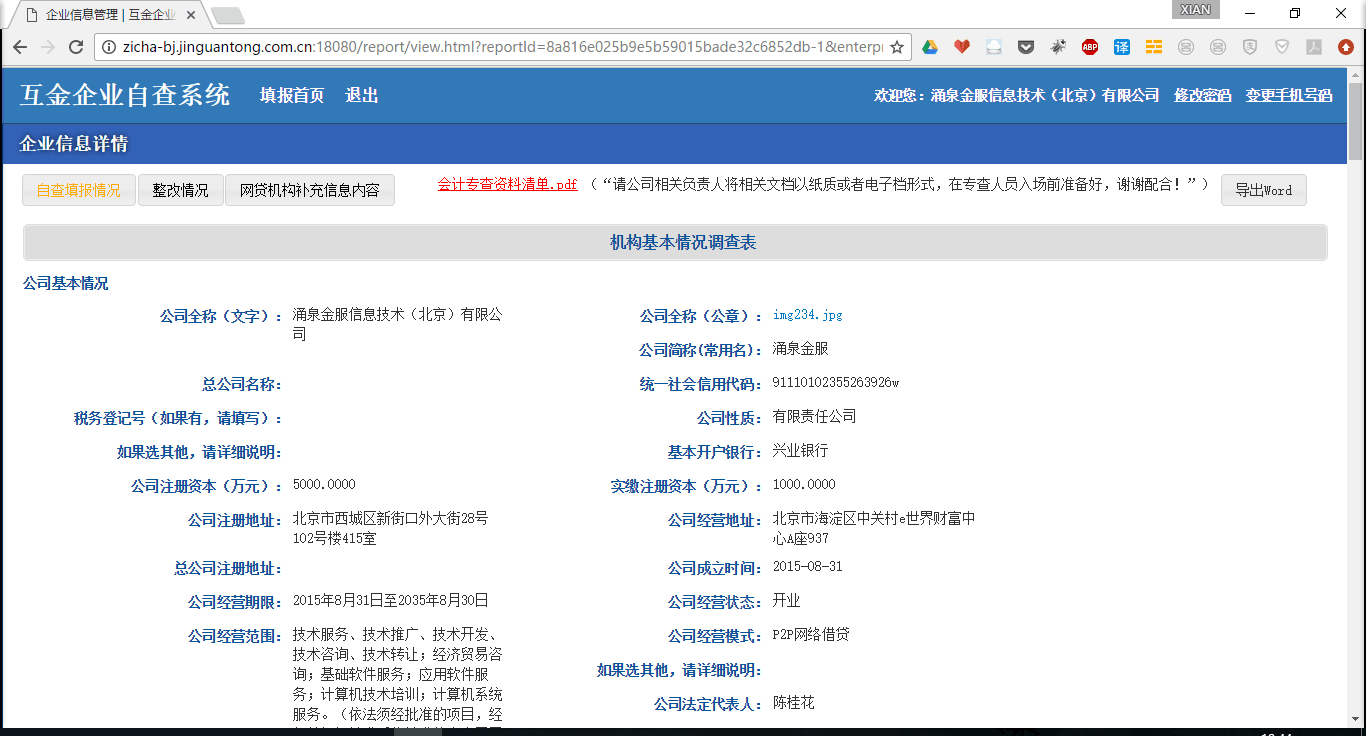This screenshot has height=736, width=1366.
Task: Click the 基本开户银行 value 兴业银行
Action: click(801, 451)
